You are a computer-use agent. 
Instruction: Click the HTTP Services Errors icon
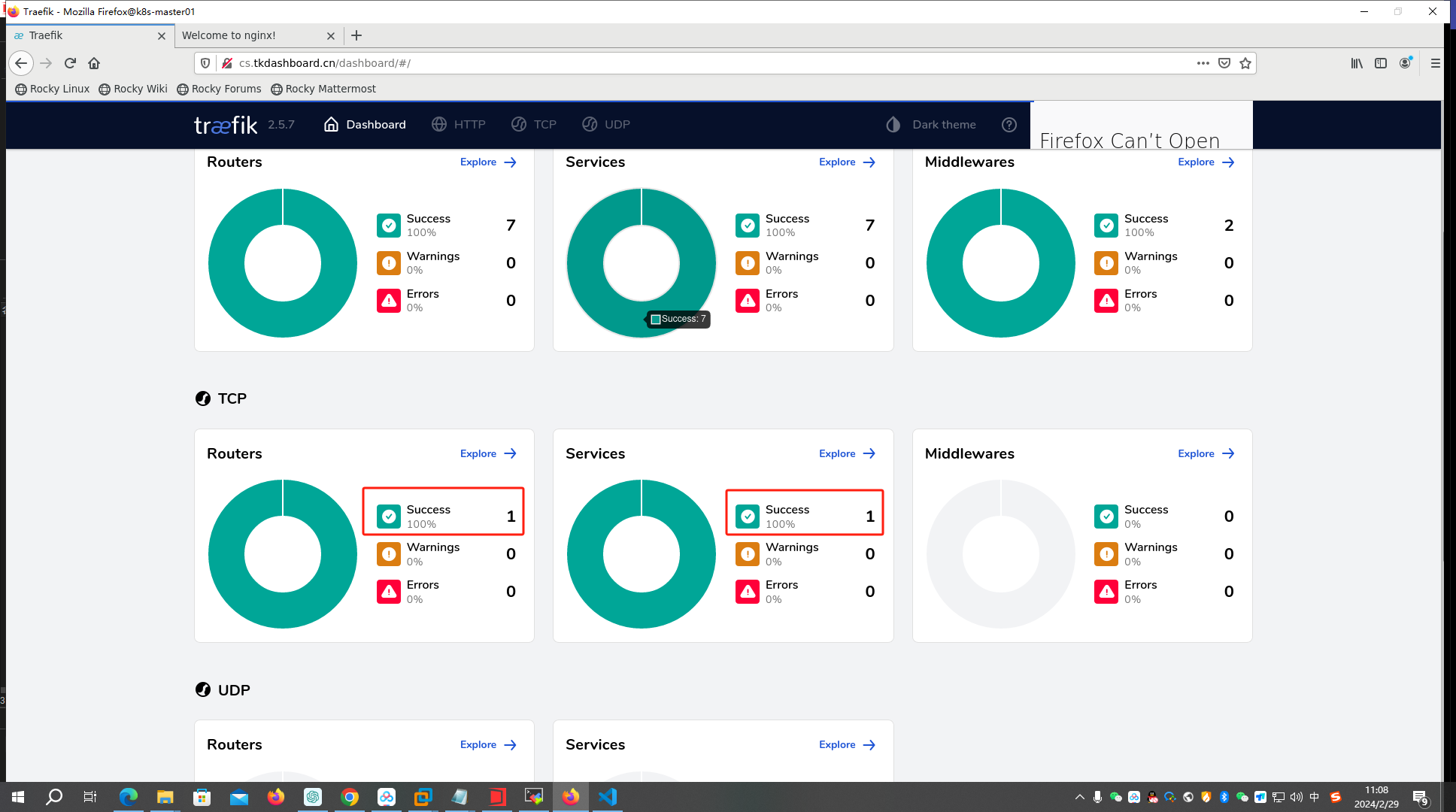(748, 301)
